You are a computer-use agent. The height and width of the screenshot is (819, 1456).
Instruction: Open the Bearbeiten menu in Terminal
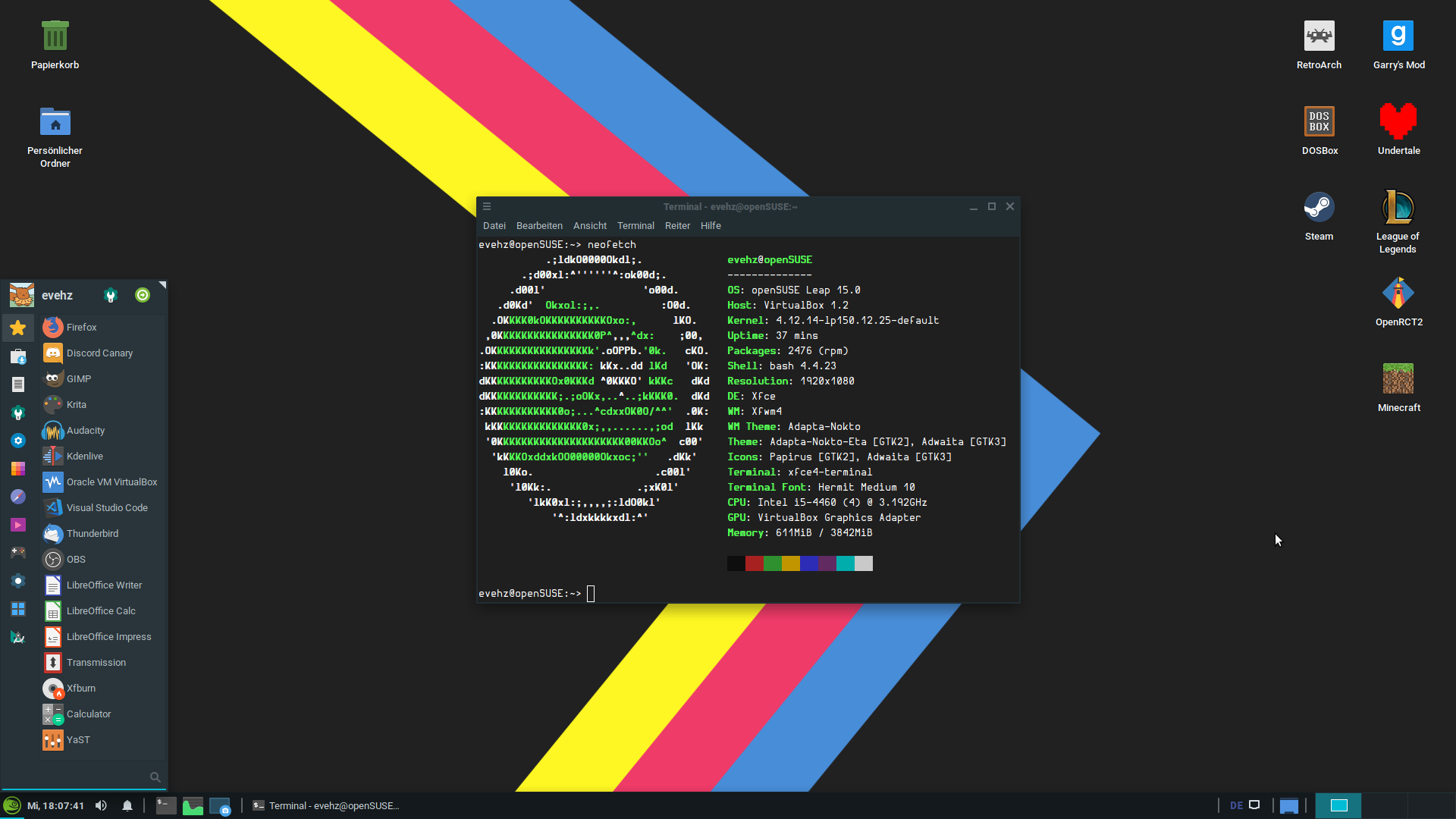[539, 226]
